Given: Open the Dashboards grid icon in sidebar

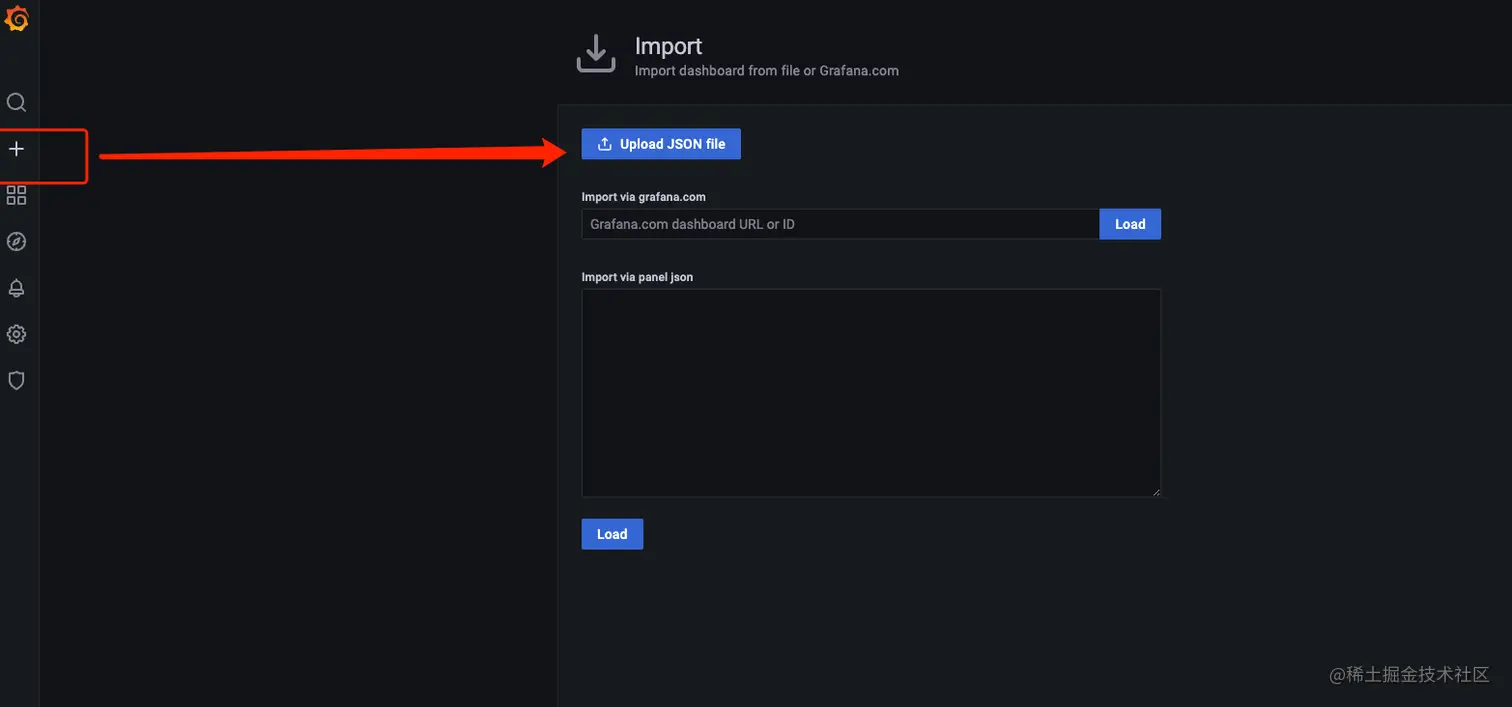Looking at the screenshot, I should point(16,195).
